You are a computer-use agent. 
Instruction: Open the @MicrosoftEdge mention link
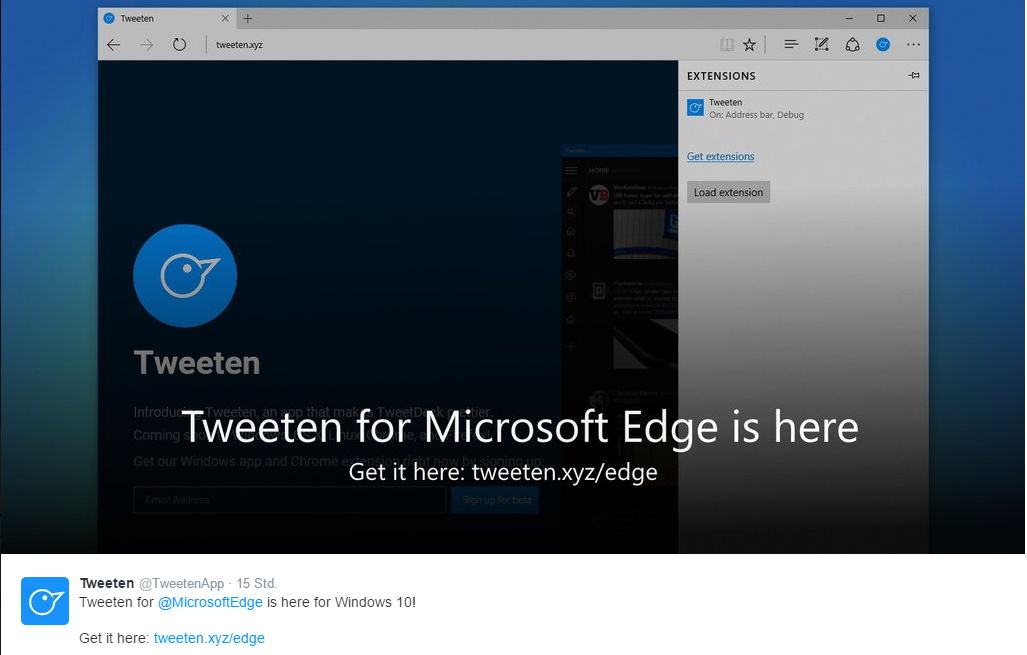[210, 602]
